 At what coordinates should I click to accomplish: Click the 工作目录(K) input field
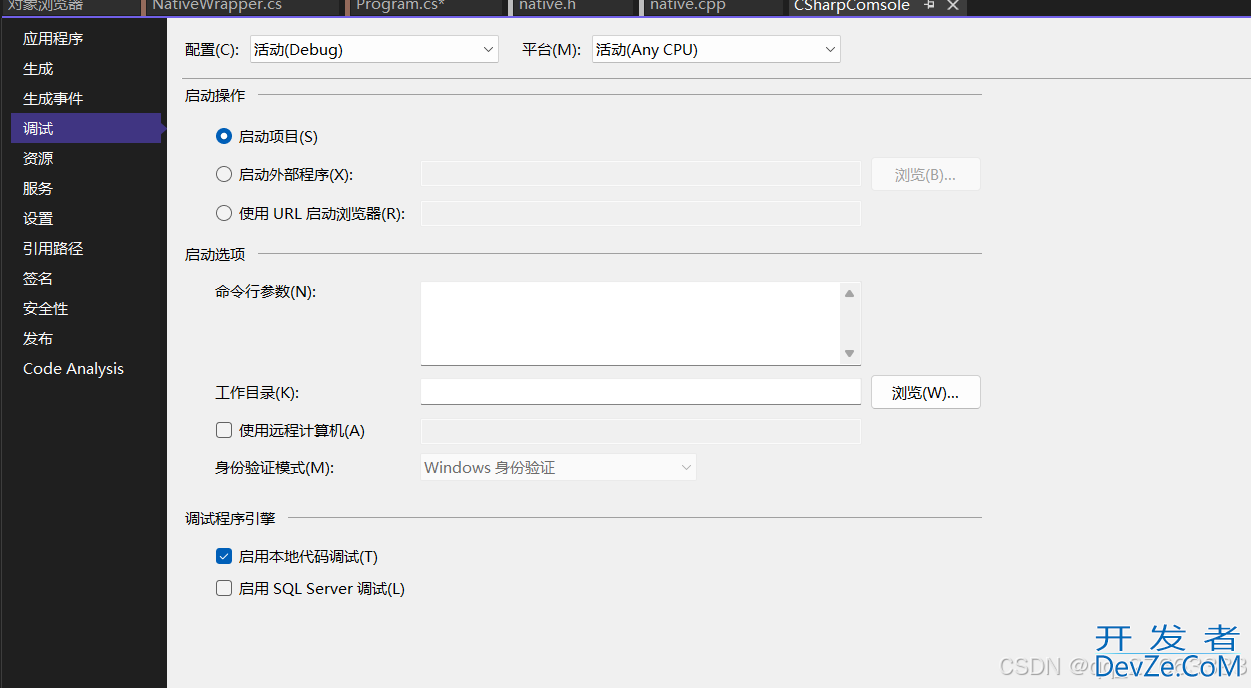[640, 392]
